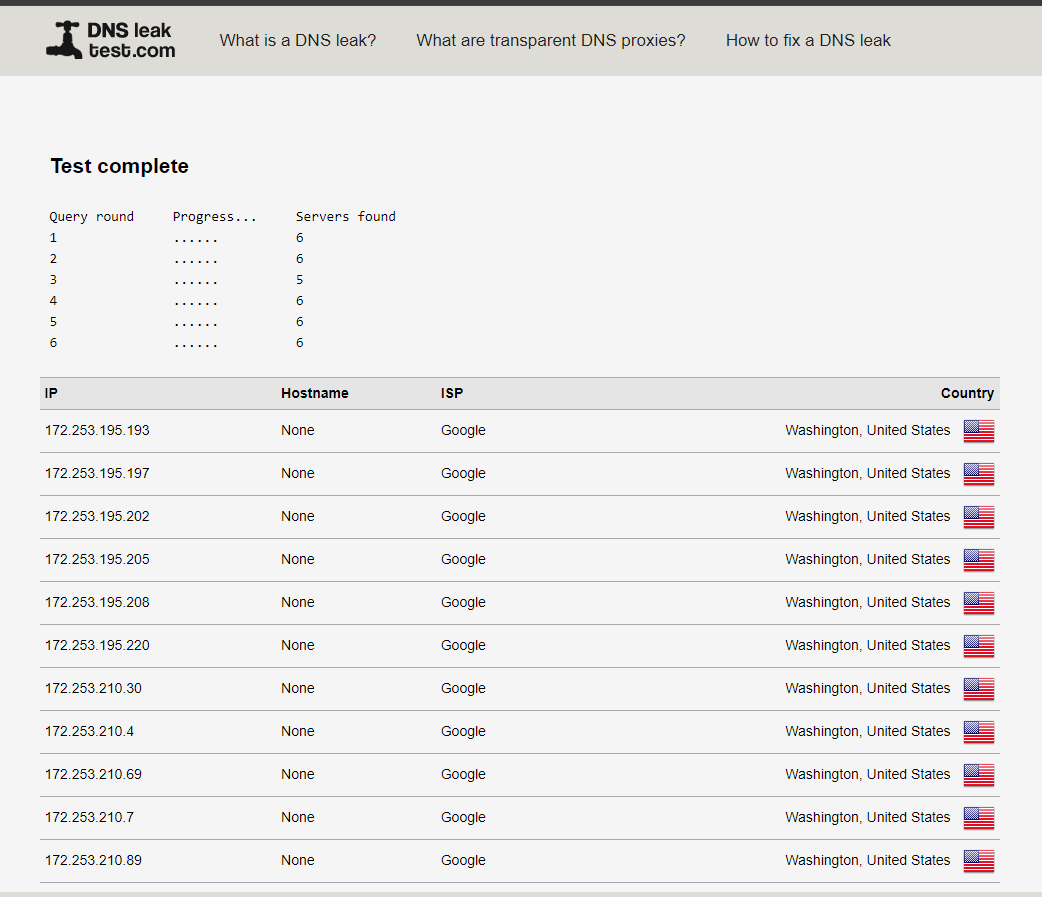
Task: Open 'What is a DNS leak?' page
Action: pos(298,41)
